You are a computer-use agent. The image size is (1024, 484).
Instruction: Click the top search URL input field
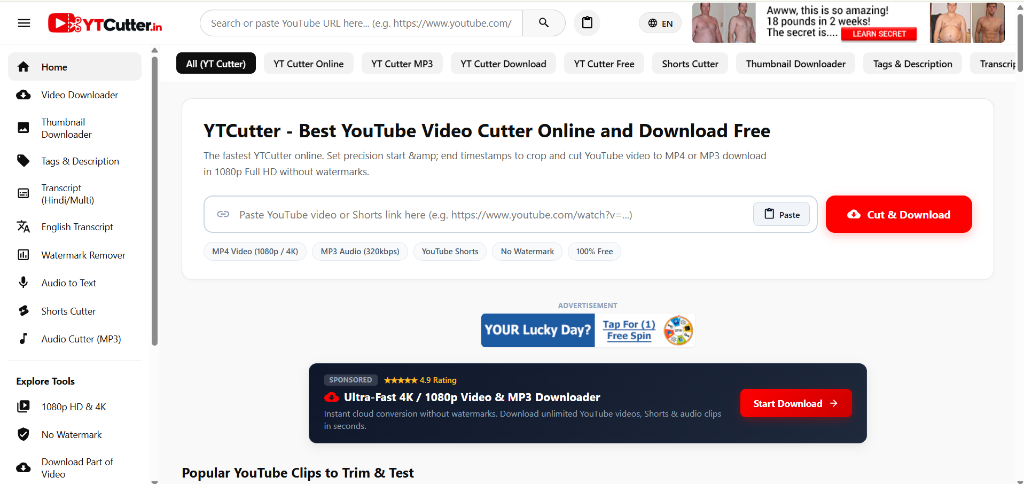361,23
